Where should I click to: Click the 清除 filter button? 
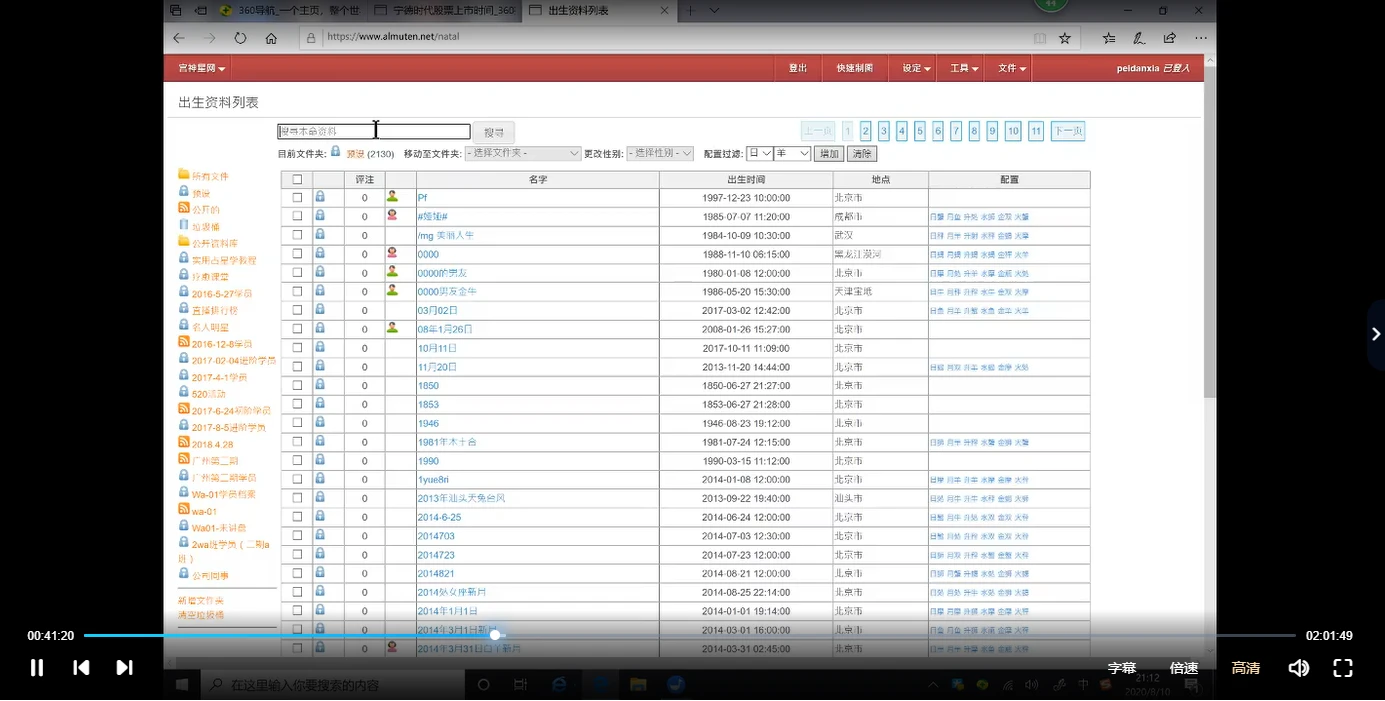861,154
